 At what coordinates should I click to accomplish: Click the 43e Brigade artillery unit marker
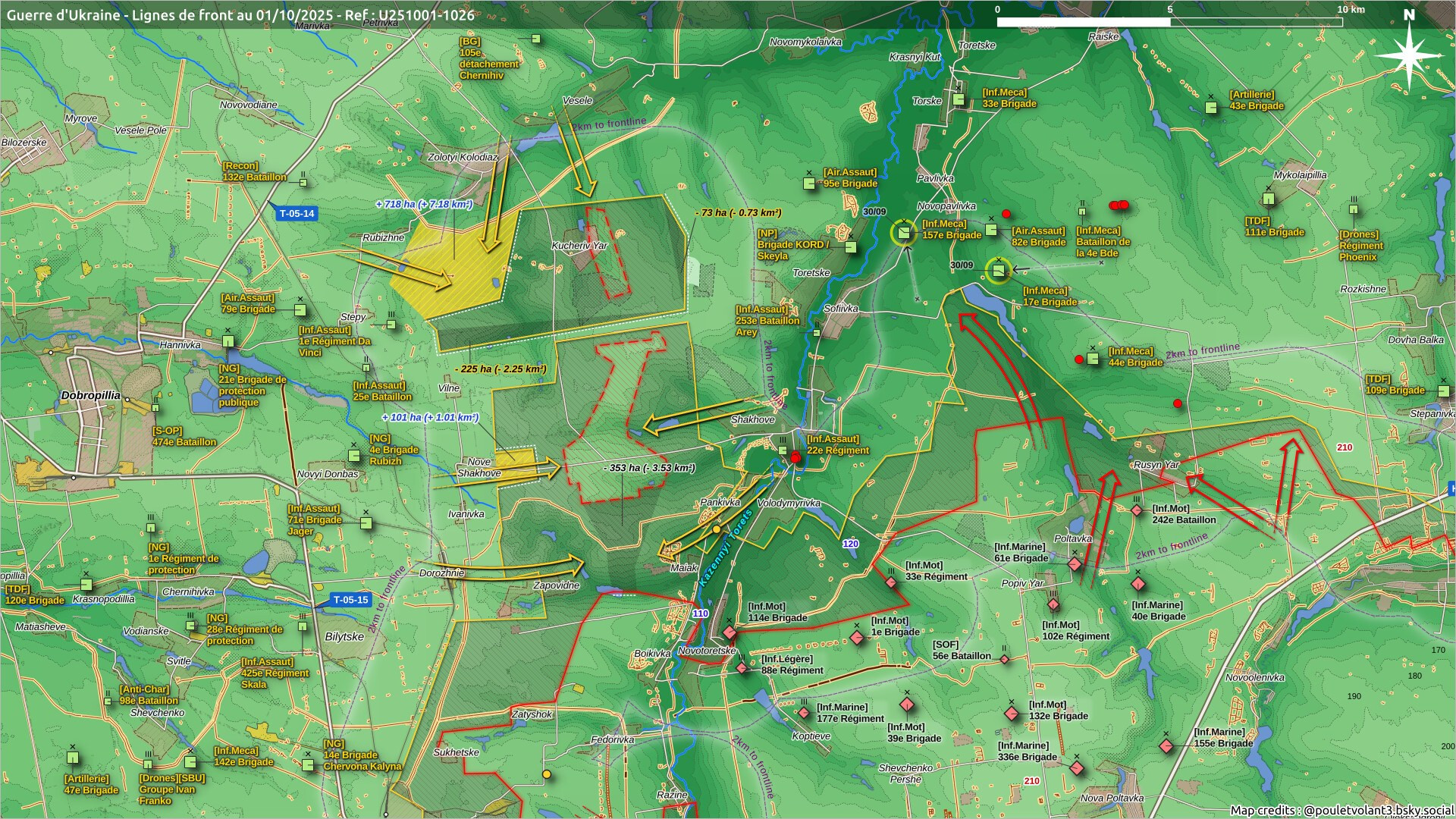(x=1211, y=108)
